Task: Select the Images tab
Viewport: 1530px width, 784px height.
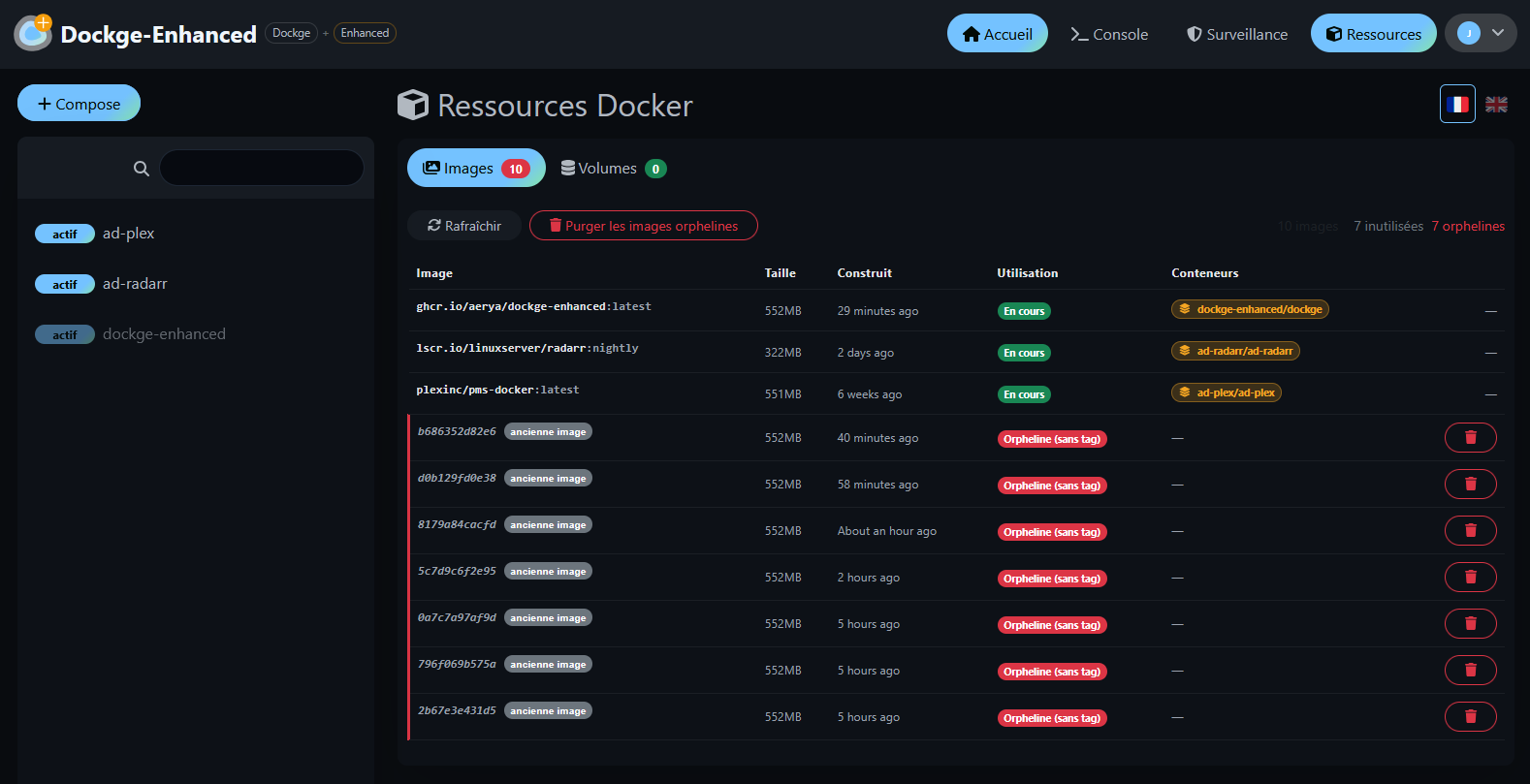Action: click(475, 169)
